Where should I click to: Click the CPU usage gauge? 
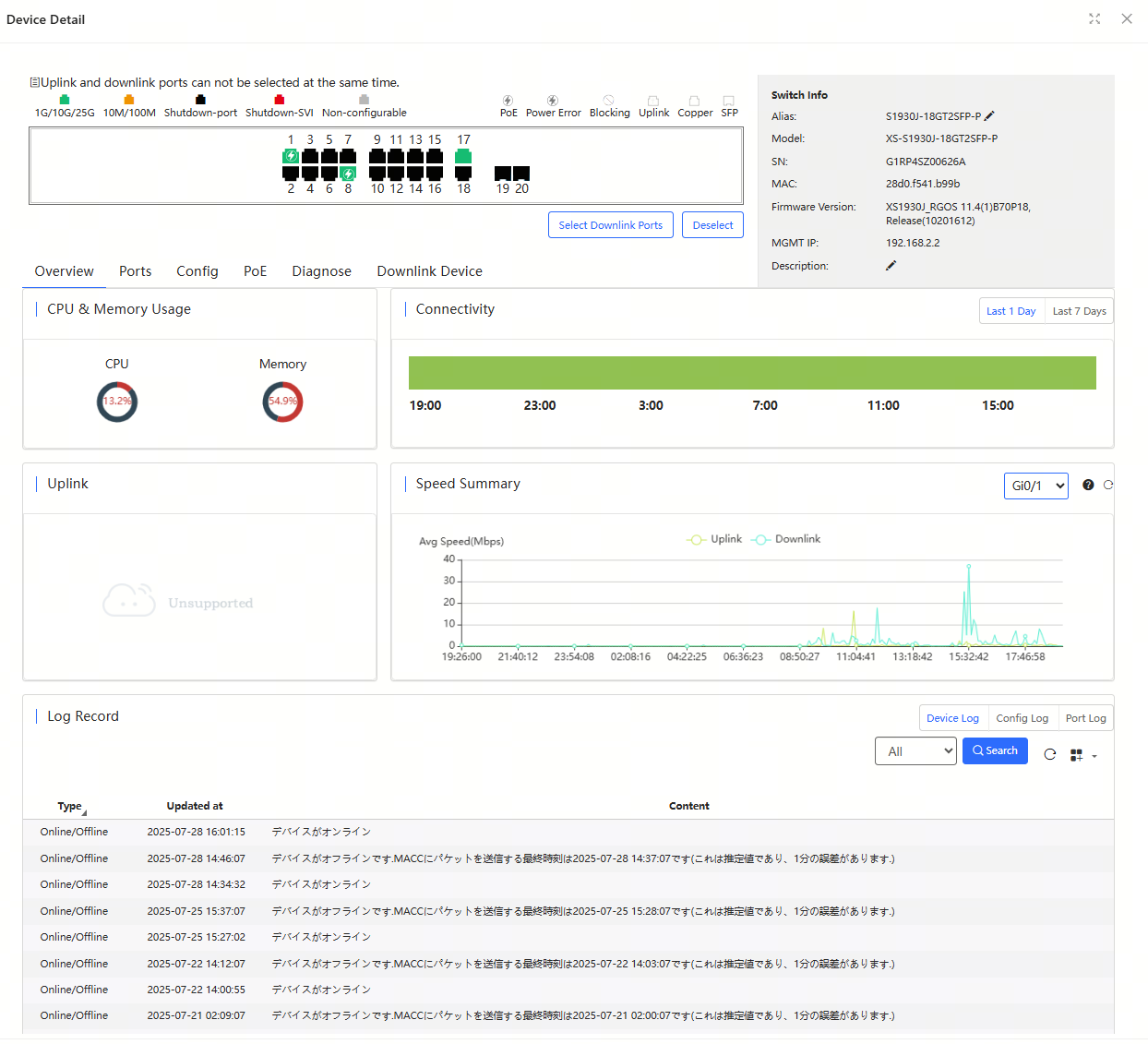point(117,402)
